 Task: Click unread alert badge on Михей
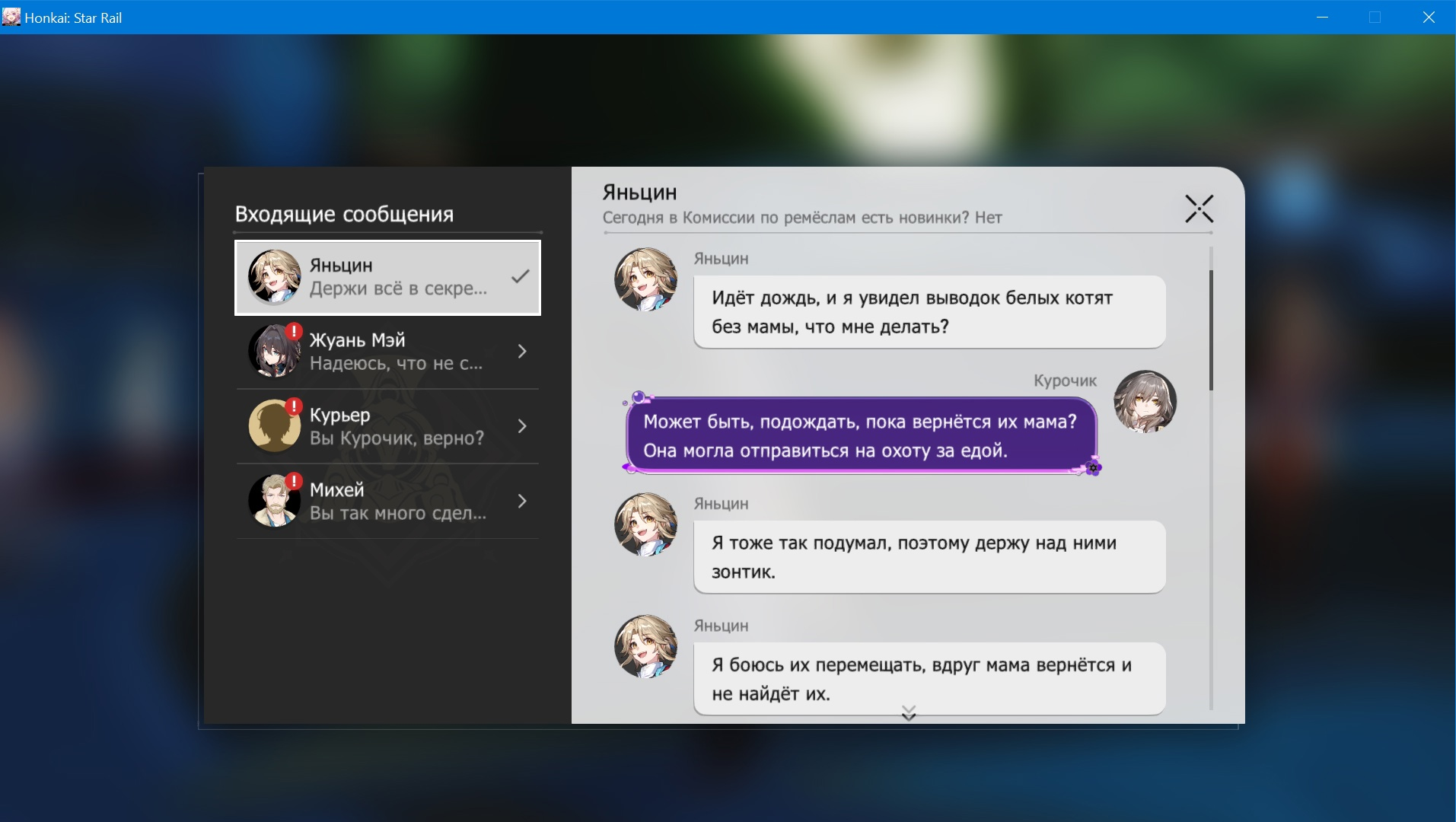pos(294,481)
